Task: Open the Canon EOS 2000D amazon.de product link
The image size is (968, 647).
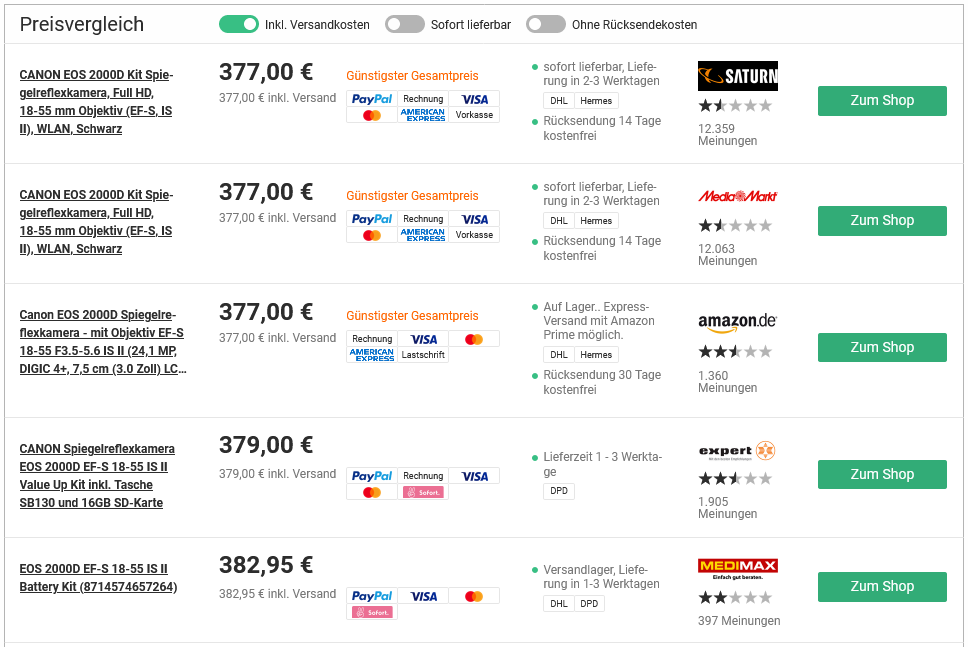Action: point(103,341)
